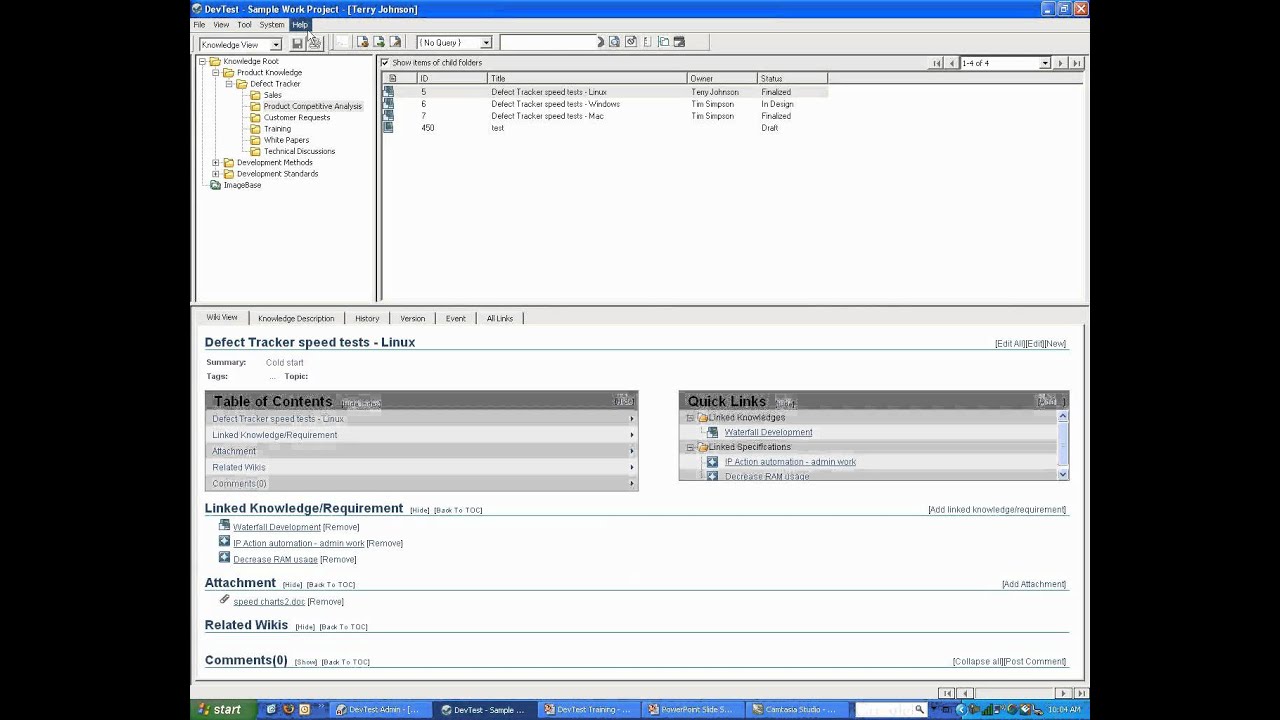The image size is (1280, 720).
Task: Select Technical Discussions folder in tree
Action: 299,151
